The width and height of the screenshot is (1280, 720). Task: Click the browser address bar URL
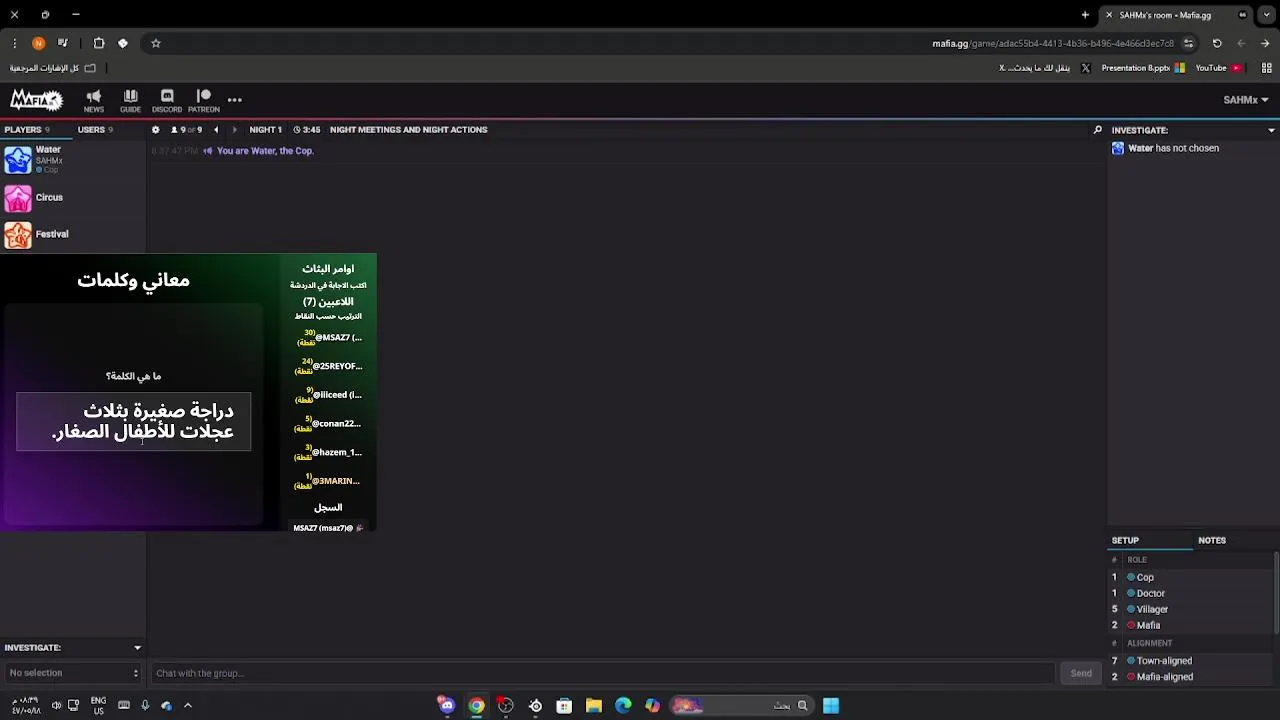[x=1053, y=43]
